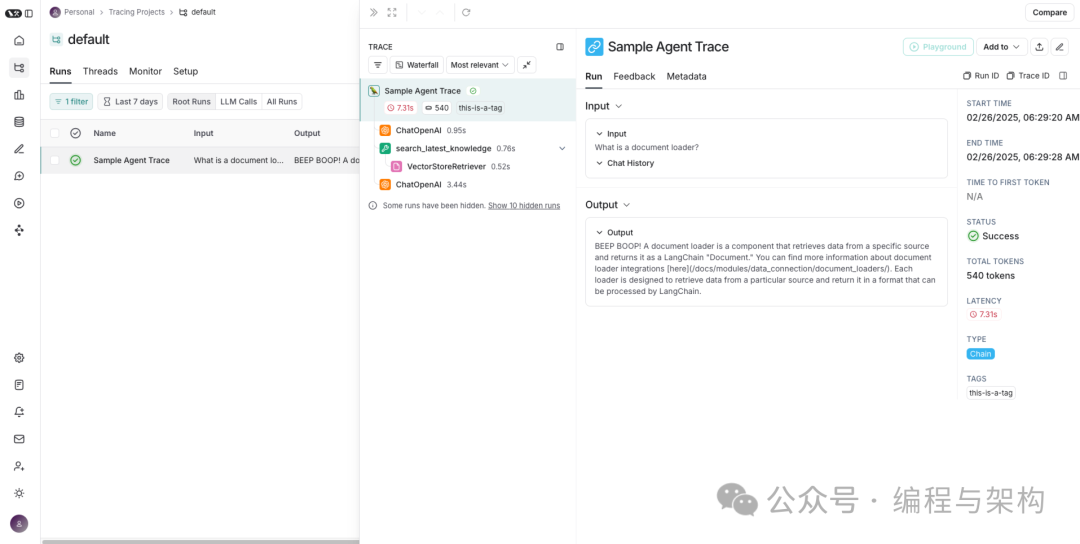Image resolution: width=1080 pixels, height=544 pixels.
Task: Select the LLM Calls filter
Action: coord(238,101)
